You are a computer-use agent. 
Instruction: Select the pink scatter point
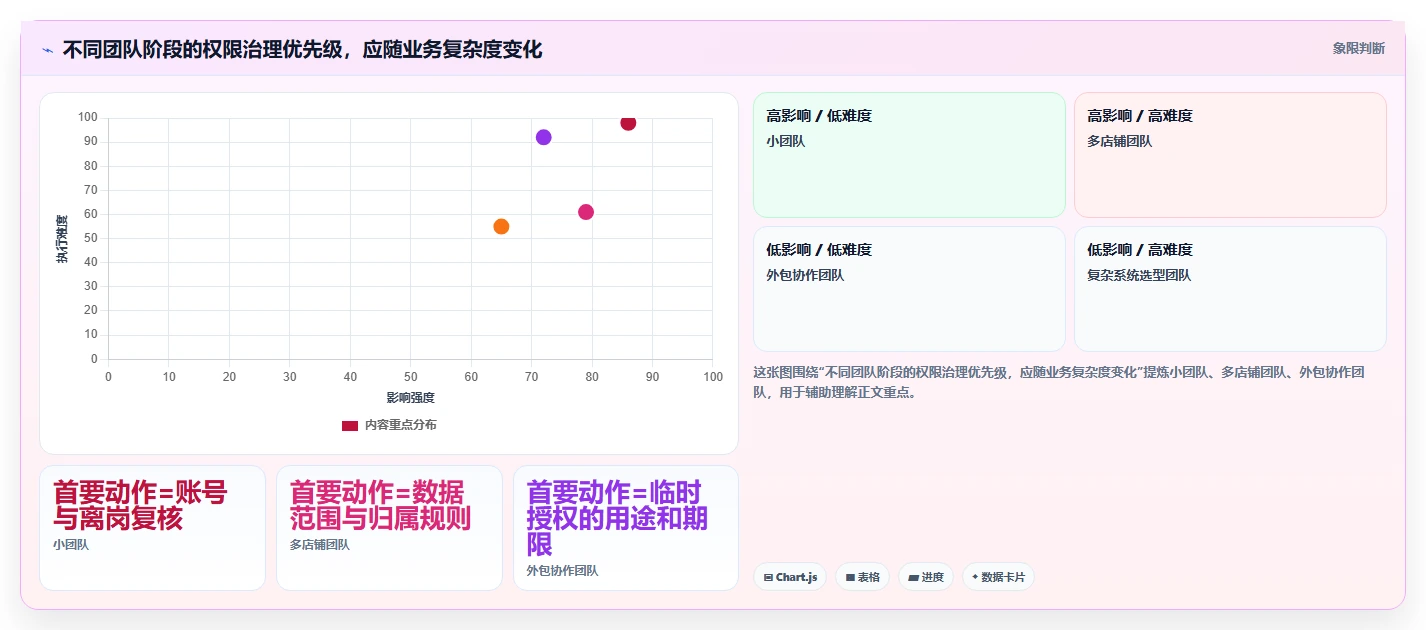pyautogui.click(x=586, y=212)
